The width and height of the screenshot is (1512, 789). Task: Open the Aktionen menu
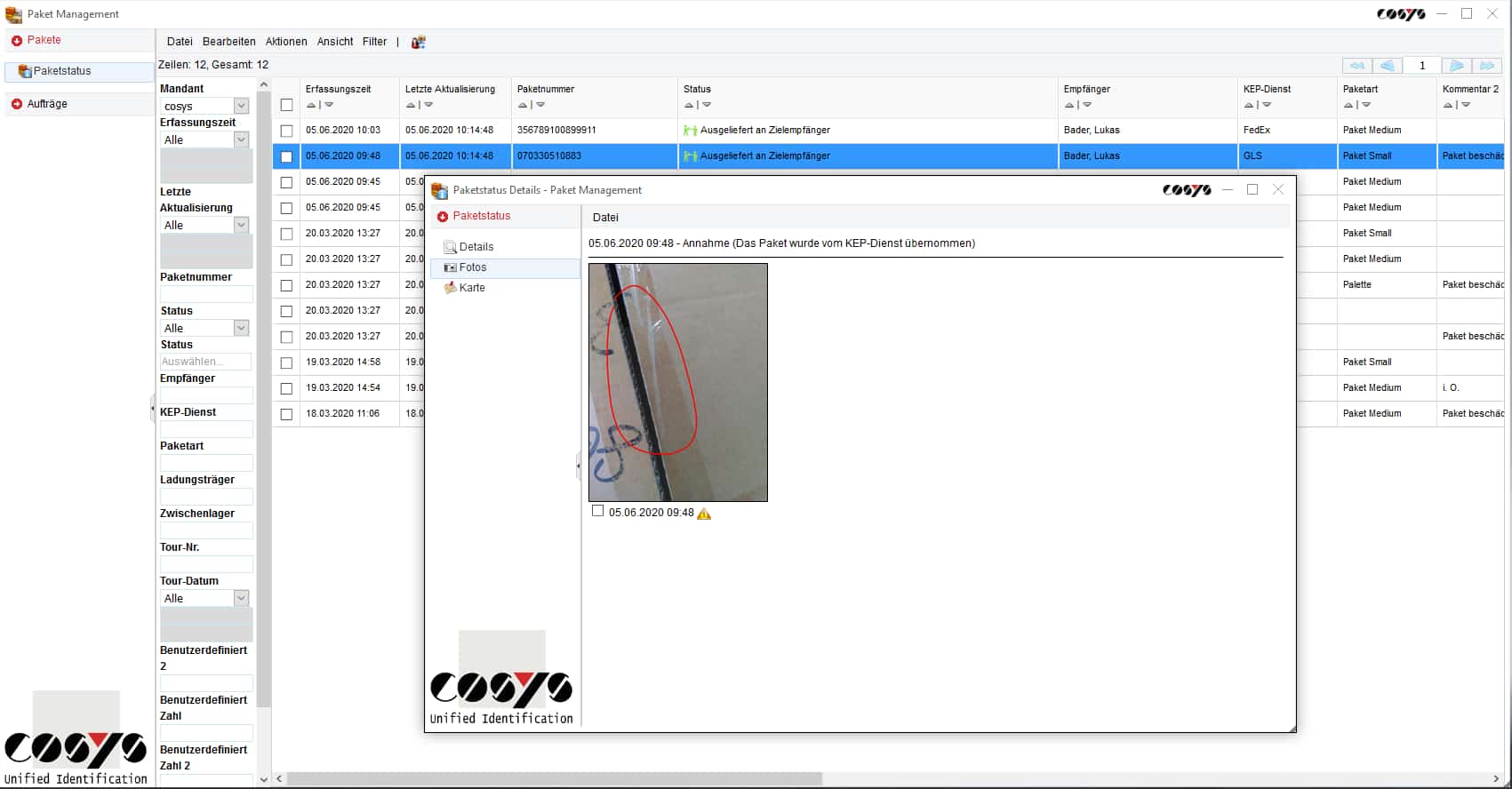286,42
